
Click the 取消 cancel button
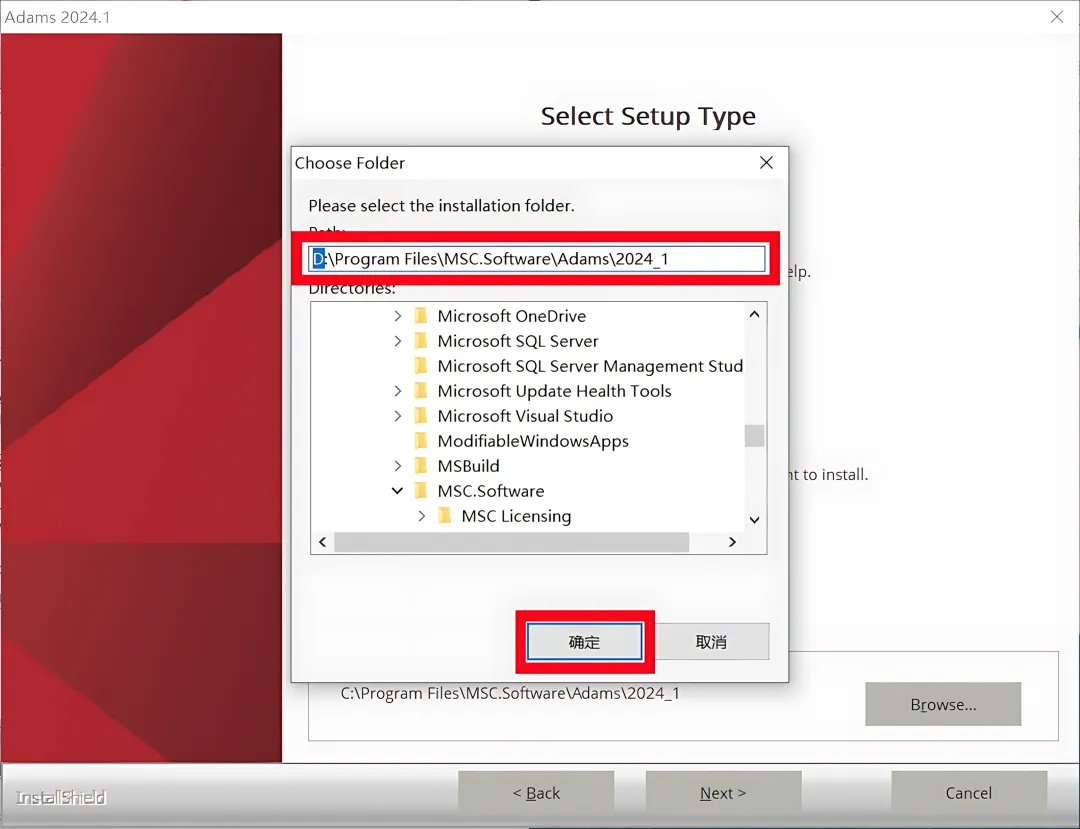[x=712, y=642]
